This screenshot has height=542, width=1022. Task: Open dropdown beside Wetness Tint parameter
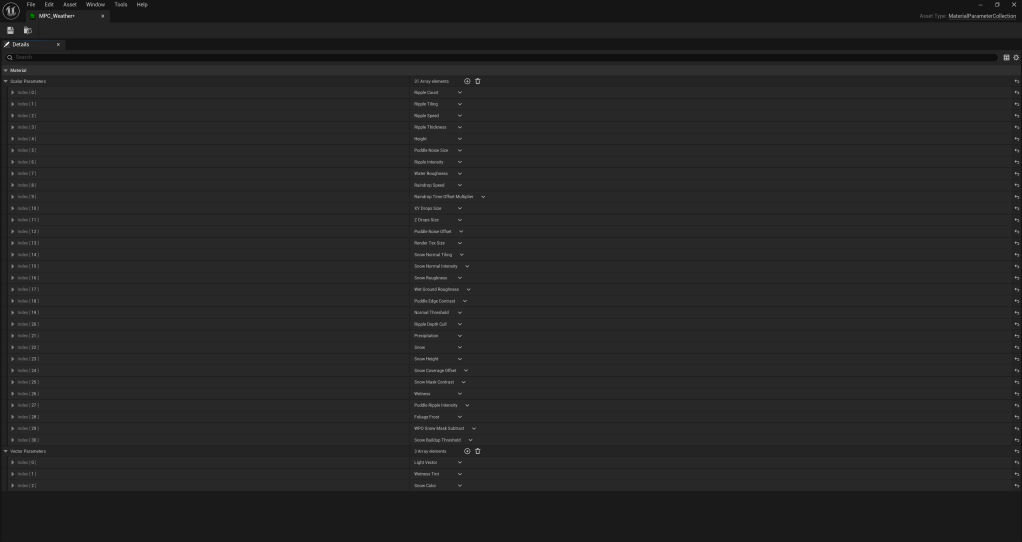(x=460, y=474)
